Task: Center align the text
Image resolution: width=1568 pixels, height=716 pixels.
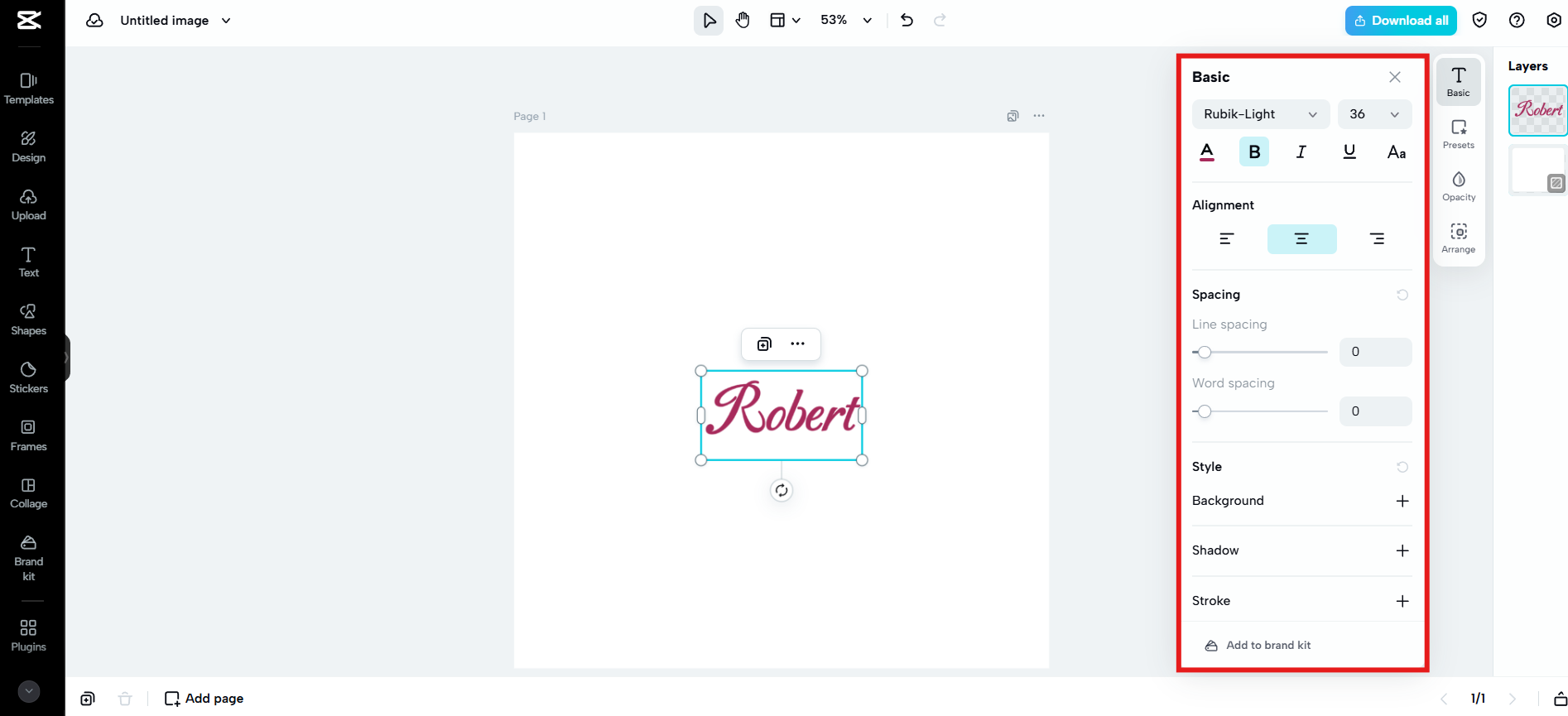Action: click(x=1301, y=239)
